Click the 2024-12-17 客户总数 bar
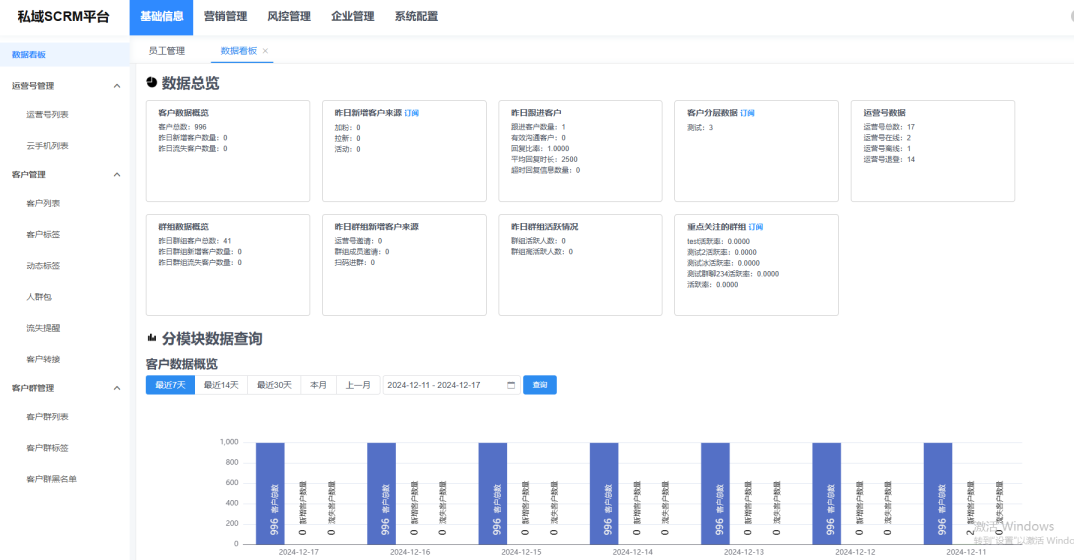This screenshot has width=1074, height=560. click(270, 493)
